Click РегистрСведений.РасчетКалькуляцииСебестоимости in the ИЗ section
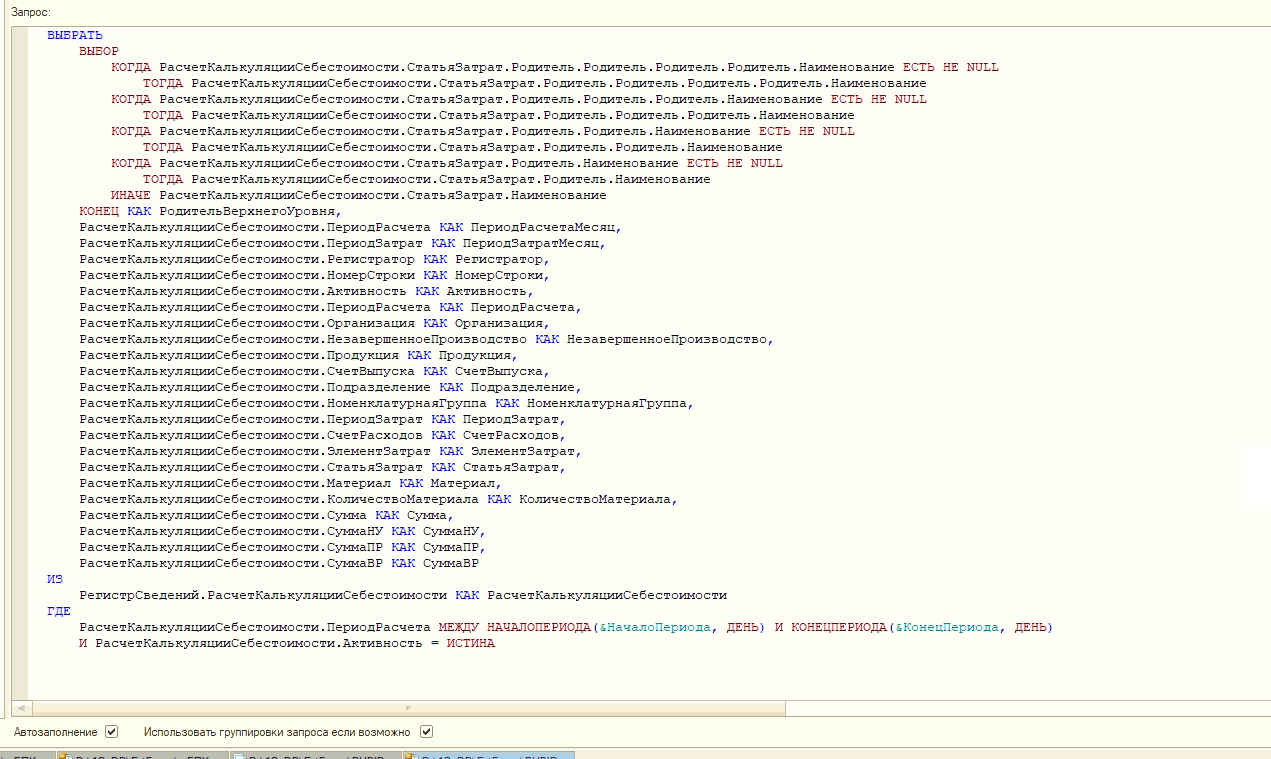Screen dimensions: 1271x759 pos(263,595)
